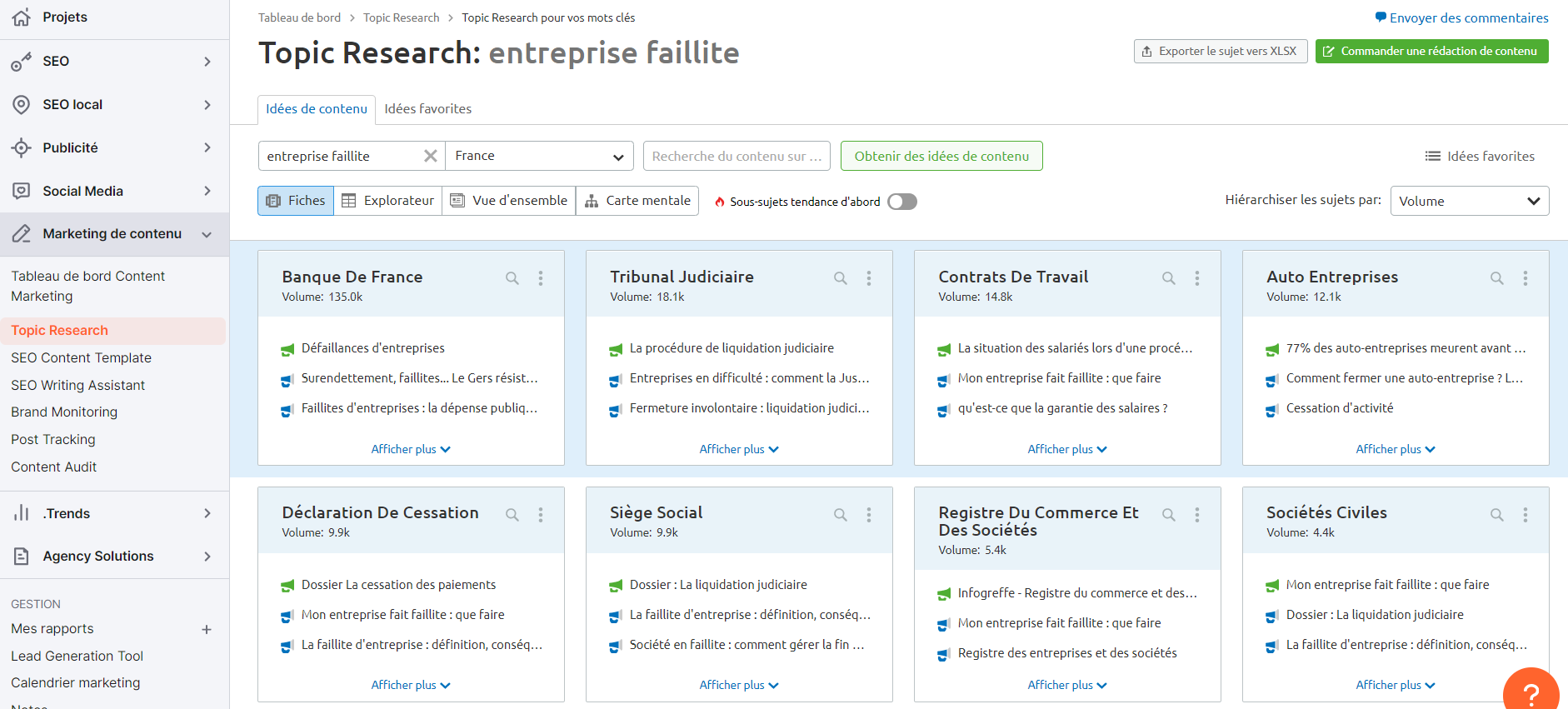Open Lead Generation Tool in sidebar
The width and height of the screenshot is (1568, 709).
click(x=77, y=657)
